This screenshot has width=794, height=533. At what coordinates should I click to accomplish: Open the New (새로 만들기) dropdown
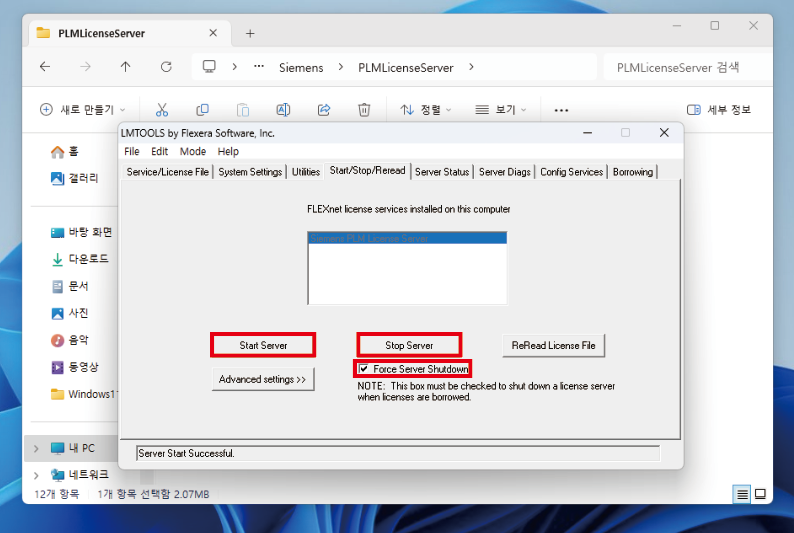(x=82, y=110)
